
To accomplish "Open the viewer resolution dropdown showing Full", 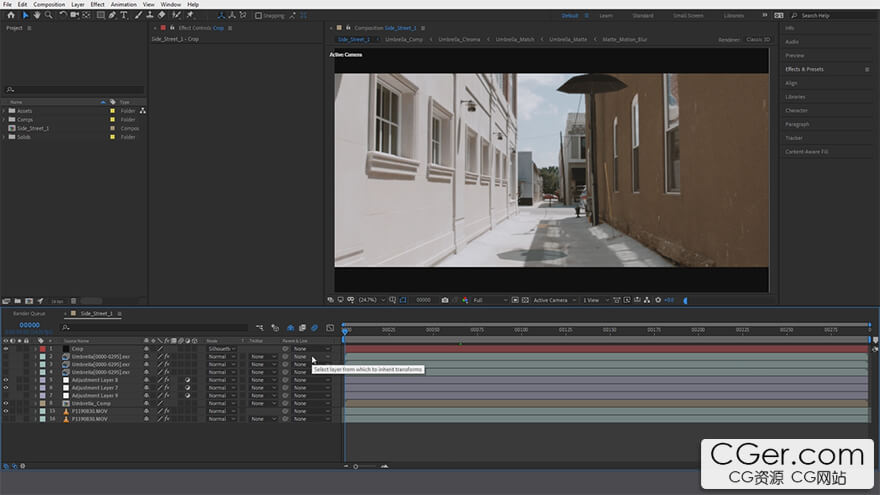I will (x=489, y=300).
